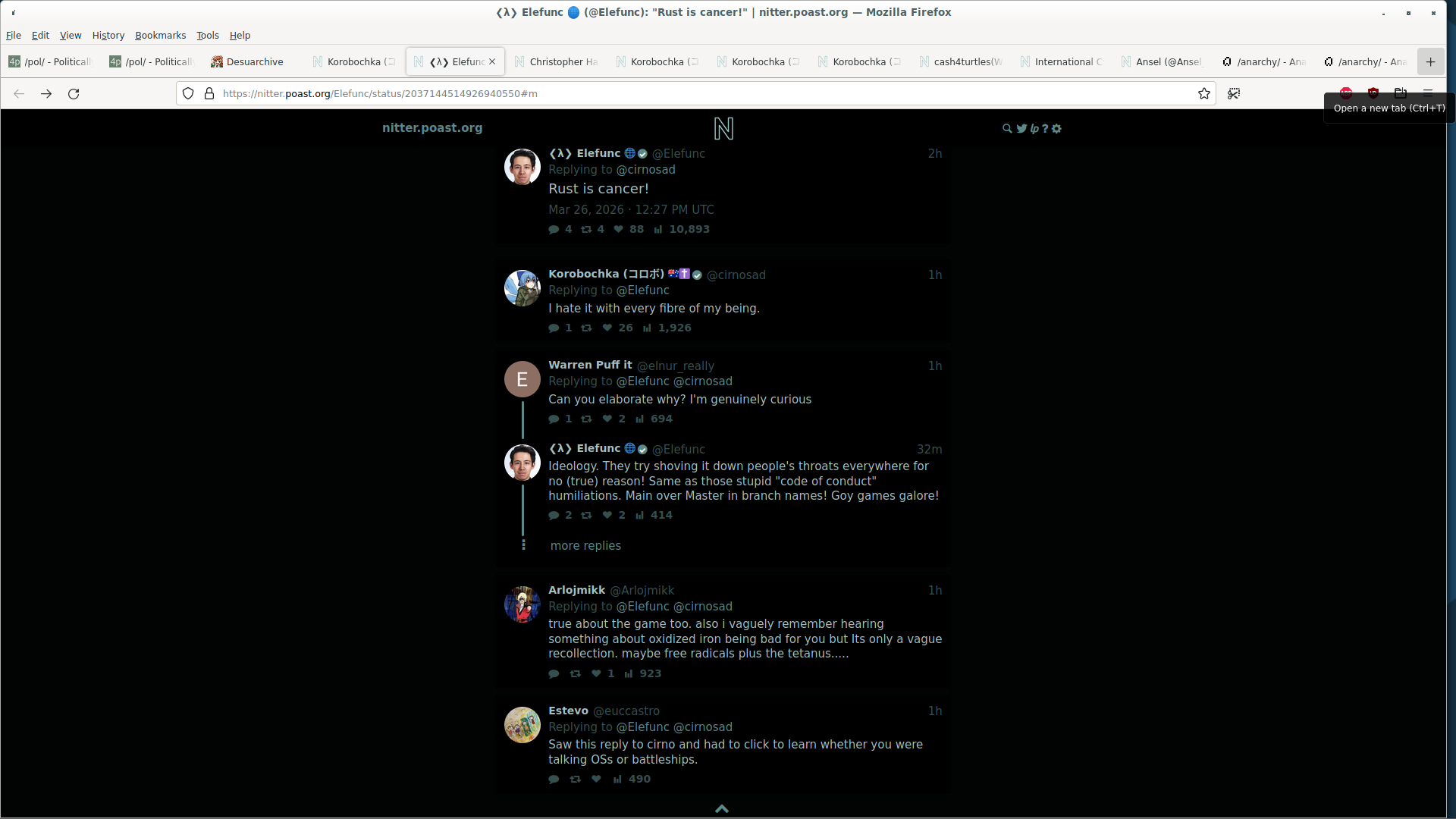Click the @cirnosad handle in main tweet
The image size is (1456, 819).
(x=645, y=170)
